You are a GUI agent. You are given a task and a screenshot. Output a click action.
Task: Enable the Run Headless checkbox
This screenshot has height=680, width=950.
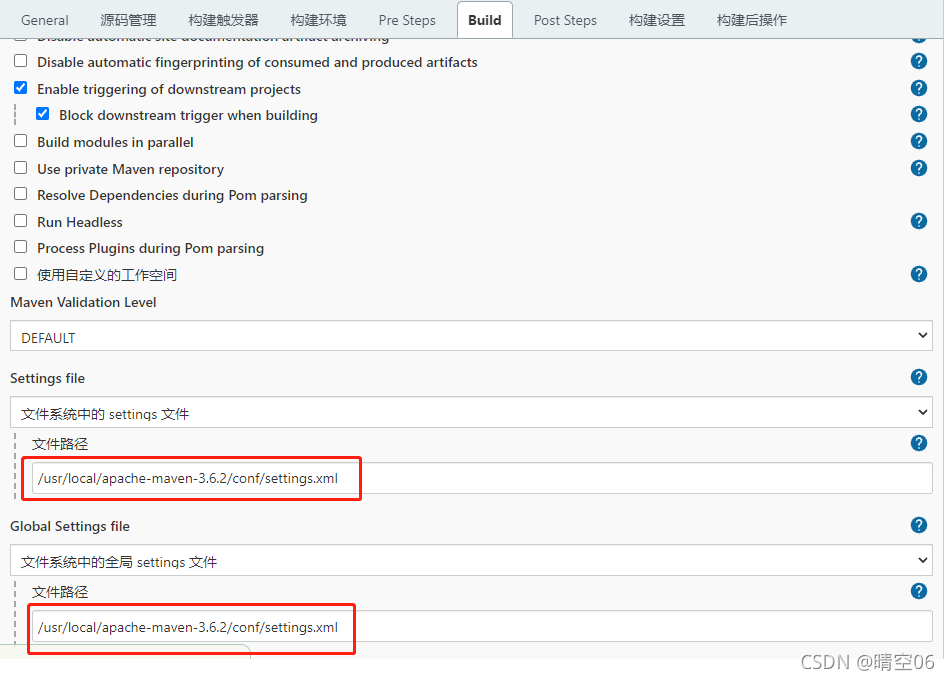21,221
